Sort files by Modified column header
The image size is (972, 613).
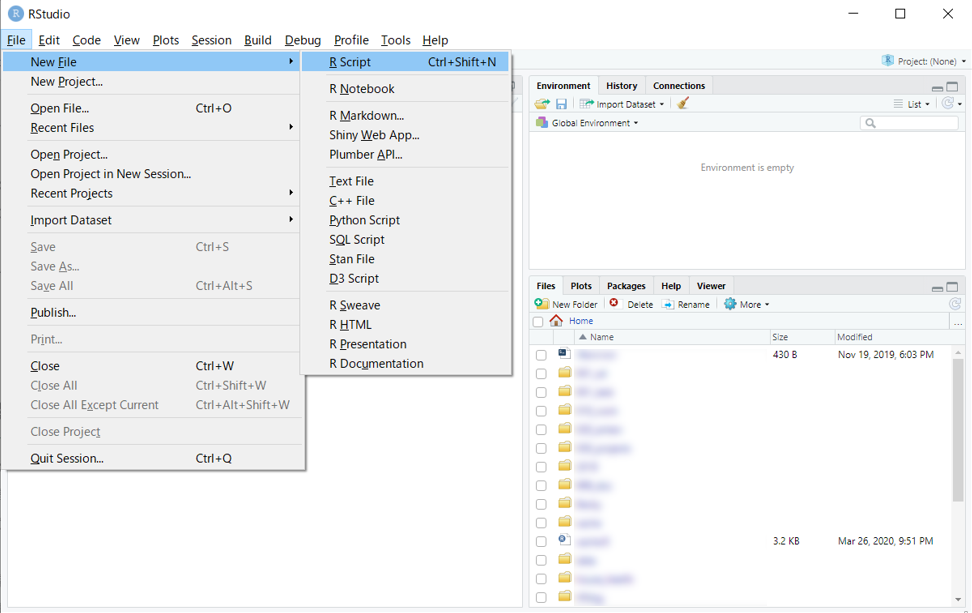pyautogui.click(x=893, y=337)
